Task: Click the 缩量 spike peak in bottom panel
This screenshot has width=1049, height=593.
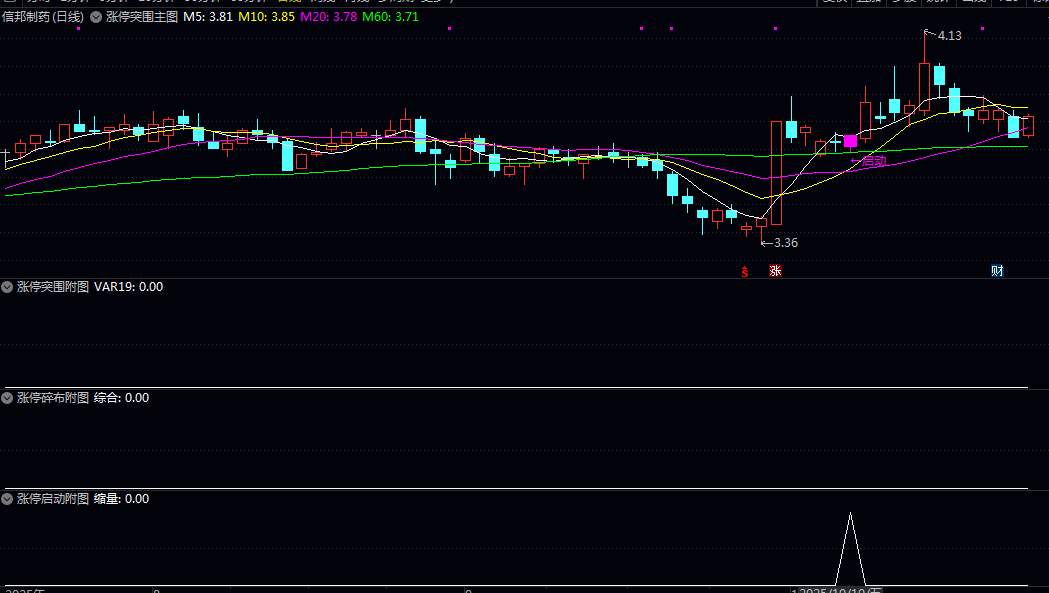Action: [850, 515]
